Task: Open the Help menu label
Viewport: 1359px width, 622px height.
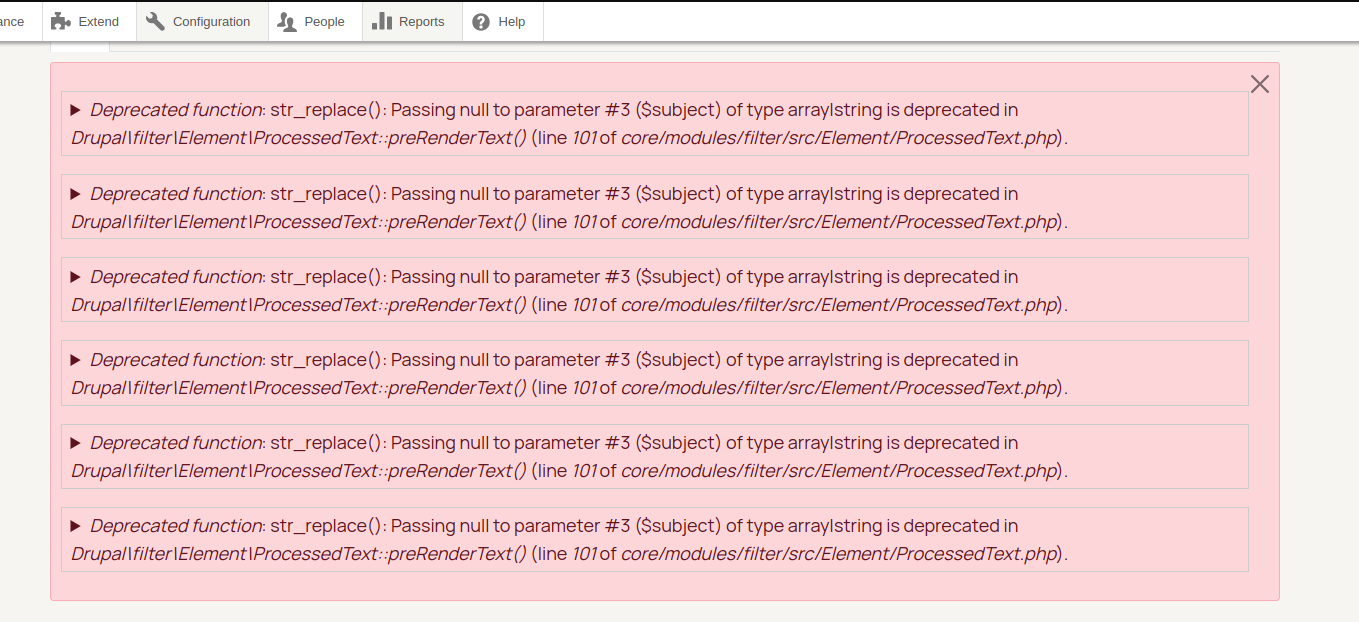Action: click(511, 21)
